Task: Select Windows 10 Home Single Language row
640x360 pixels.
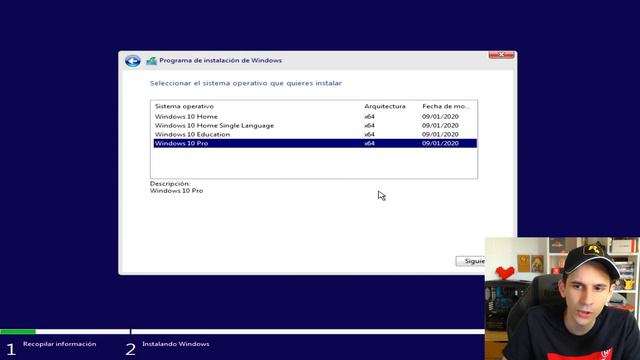Action: [315, 126]
